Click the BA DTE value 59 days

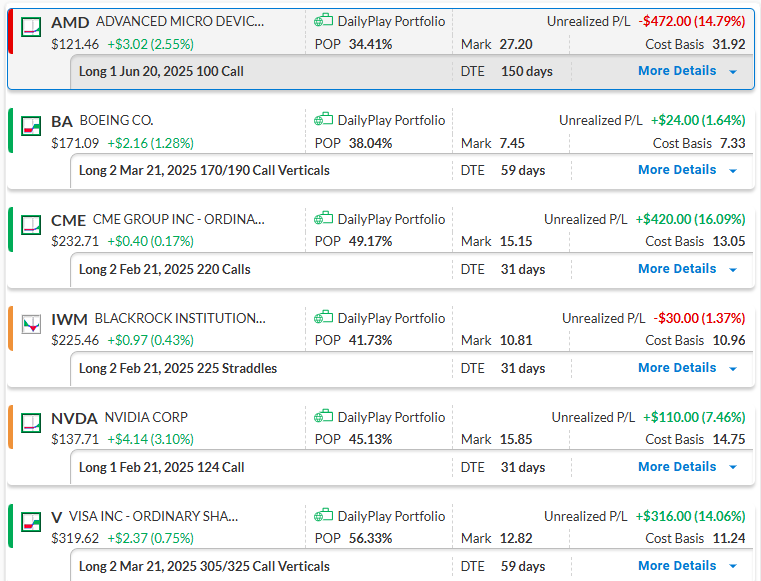pos(523,170)
